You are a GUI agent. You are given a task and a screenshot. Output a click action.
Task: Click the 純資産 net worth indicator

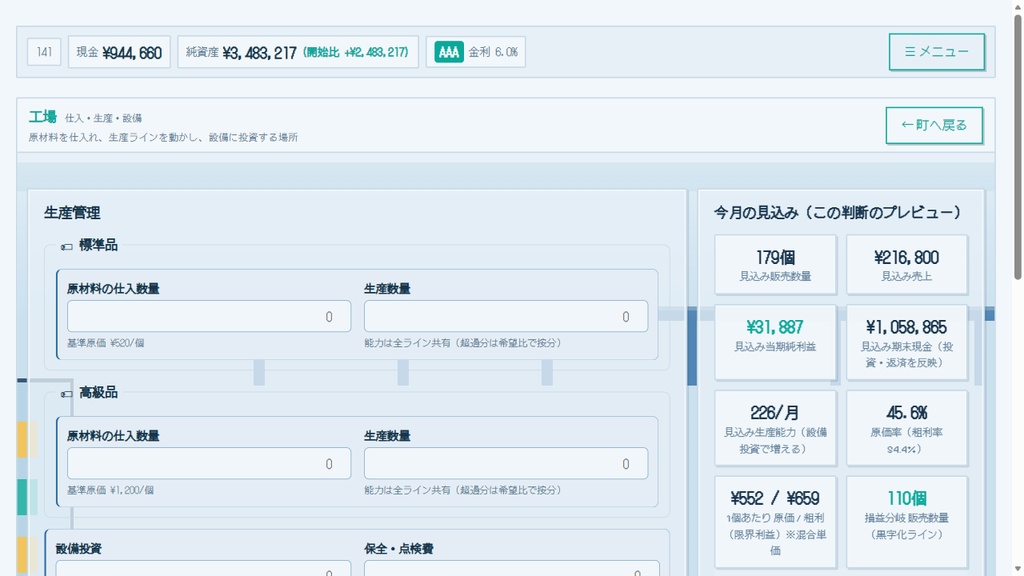pyautogui.click(x=298, y=52)
